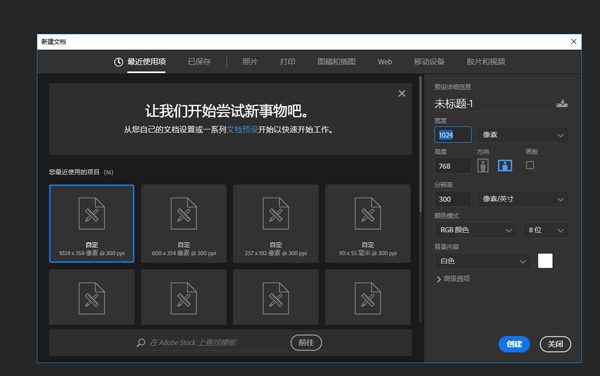Open the RGB 颜色 color mode dropdown
Viewport: 600px width, 376px height.
(x=476, y=230)
